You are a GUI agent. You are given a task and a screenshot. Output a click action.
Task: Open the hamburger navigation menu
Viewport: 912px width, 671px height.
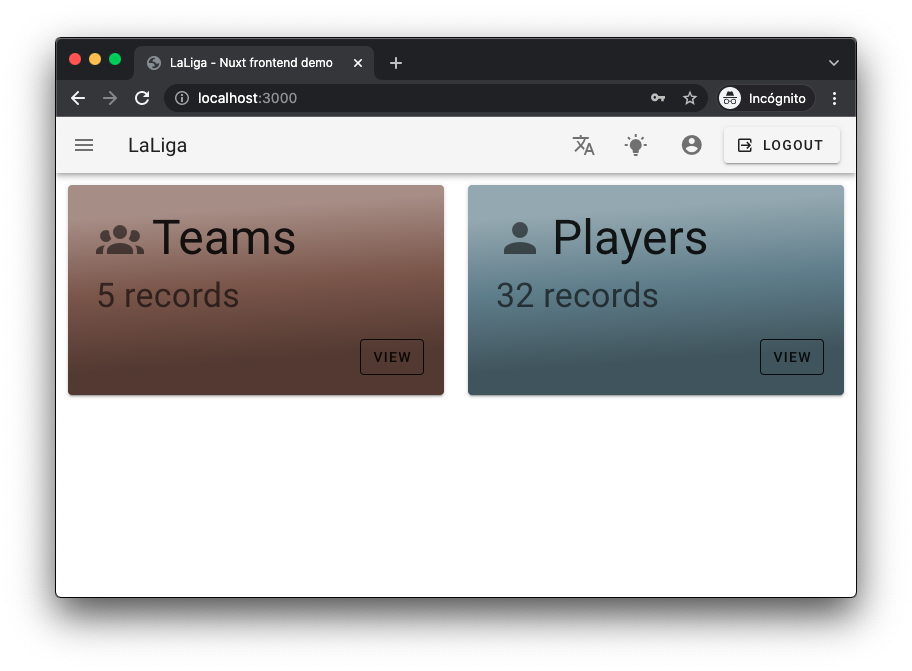pyautogui.click(x=84, y=145)
